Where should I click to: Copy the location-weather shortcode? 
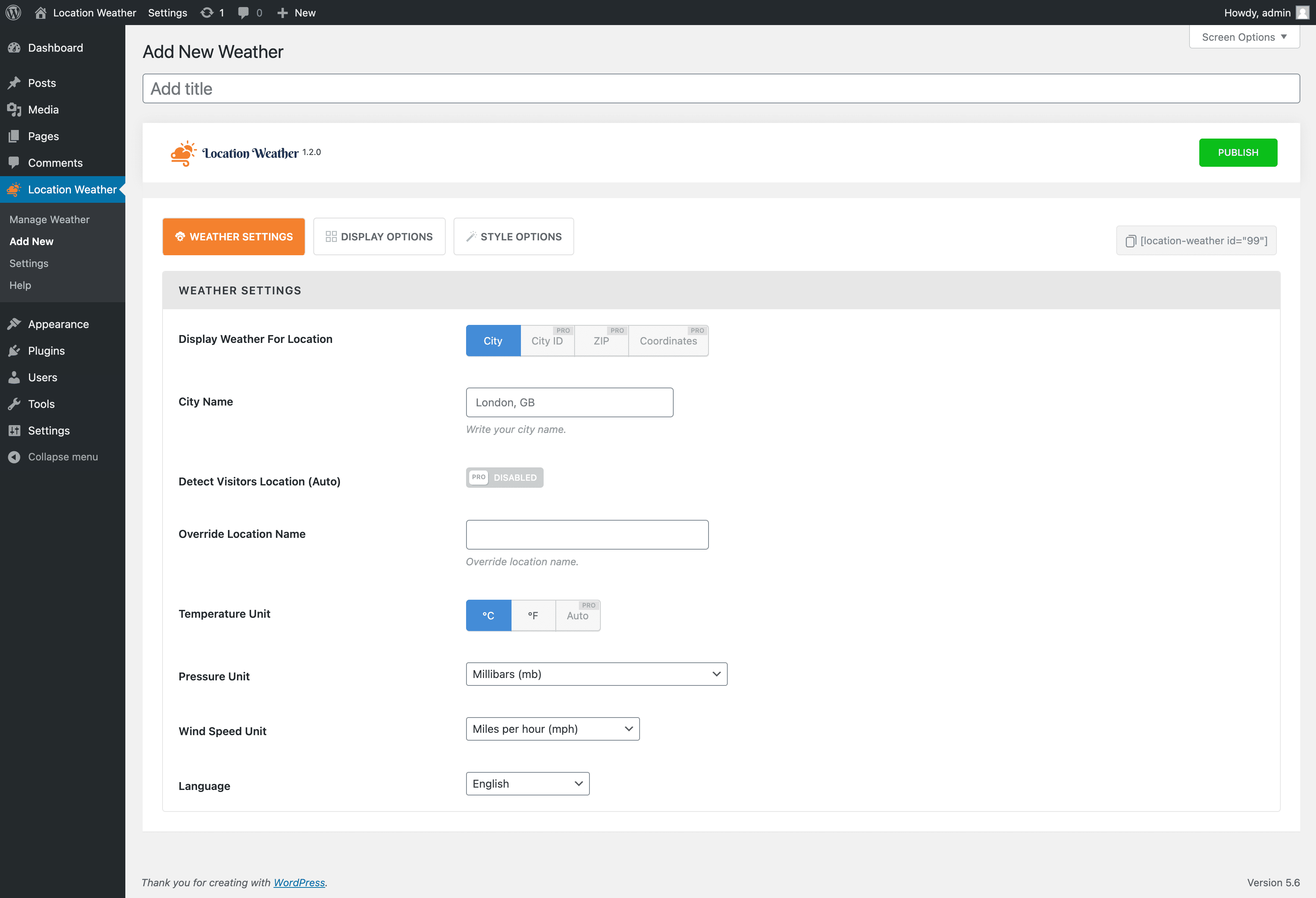[x=1196, y=241]
